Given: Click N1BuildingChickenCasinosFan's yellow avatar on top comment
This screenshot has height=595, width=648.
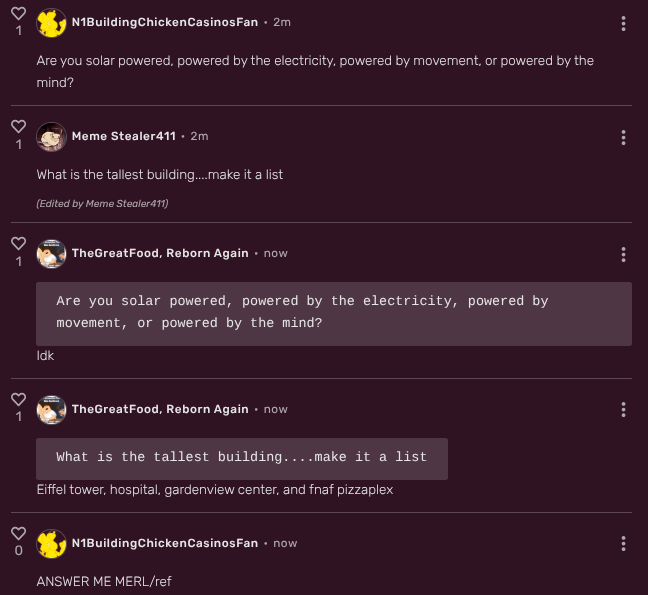Looking at the screenshot, I should 51,23.
